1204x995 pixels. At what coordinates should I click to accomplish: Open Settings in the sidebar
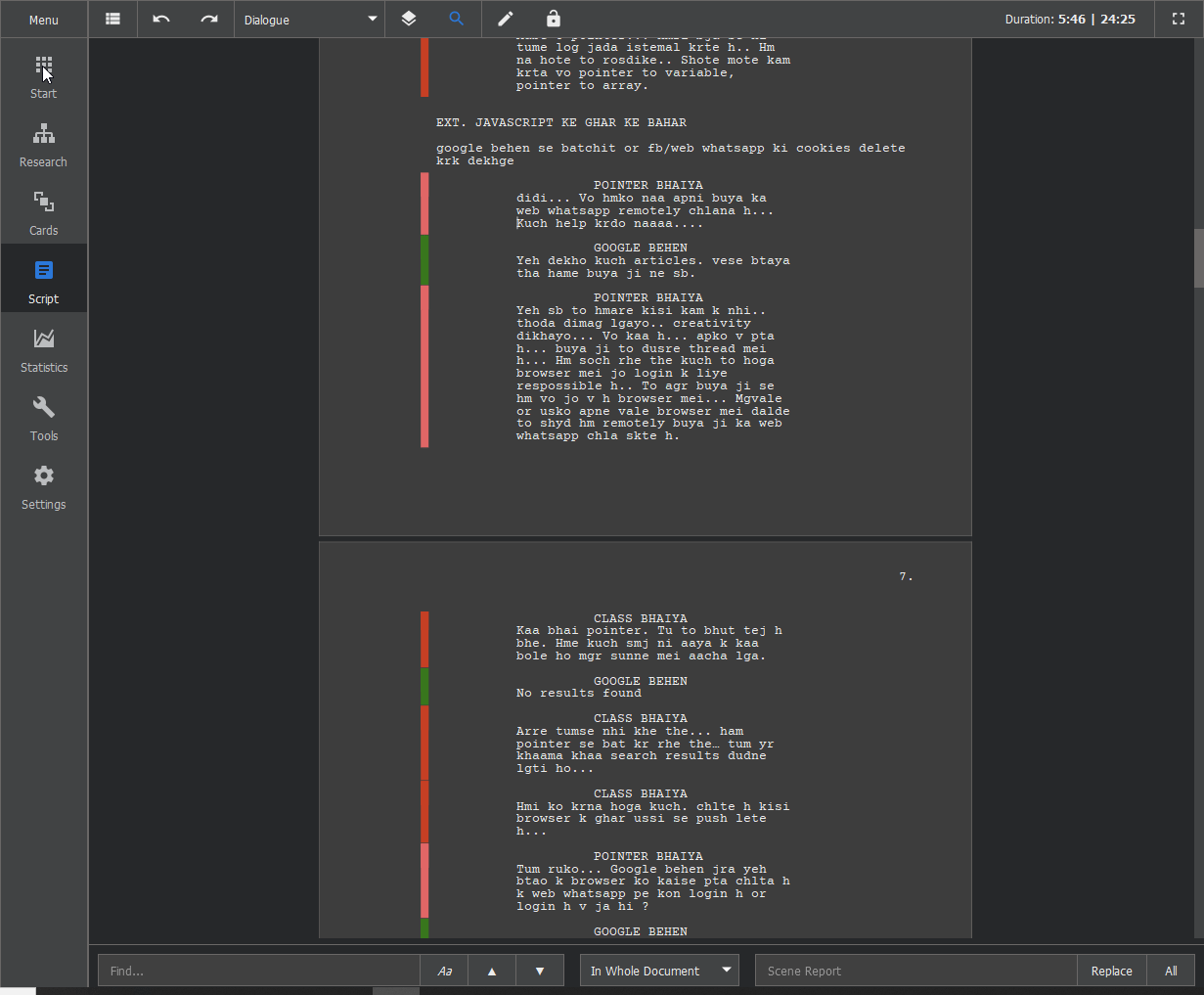pyautogui.click(x=43, y=488)
